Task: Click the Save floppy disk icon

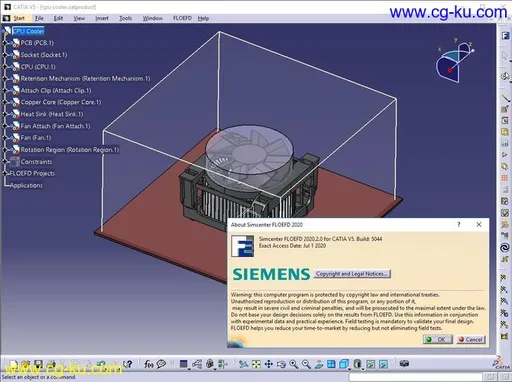Action: click(x=38, y=364)
